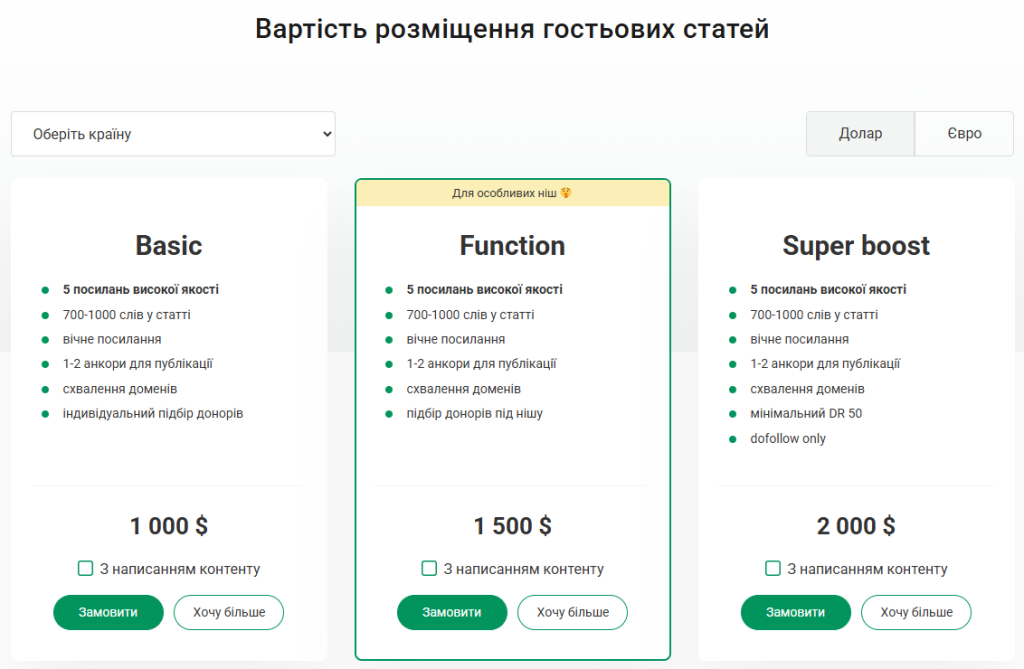Screen dimensions: 1024x669
Task: Order the Super boost plan
Action: point(795,612)
